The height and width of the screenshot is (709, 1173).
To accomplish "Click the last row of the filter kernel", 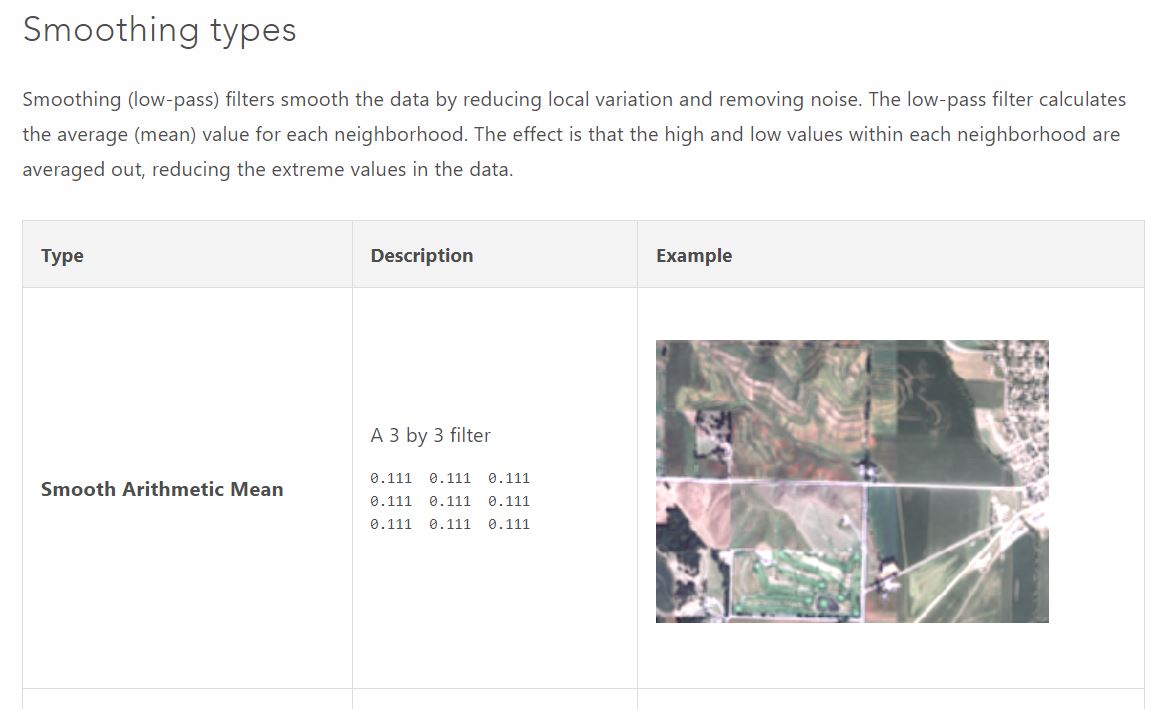I will pos(449,524).
